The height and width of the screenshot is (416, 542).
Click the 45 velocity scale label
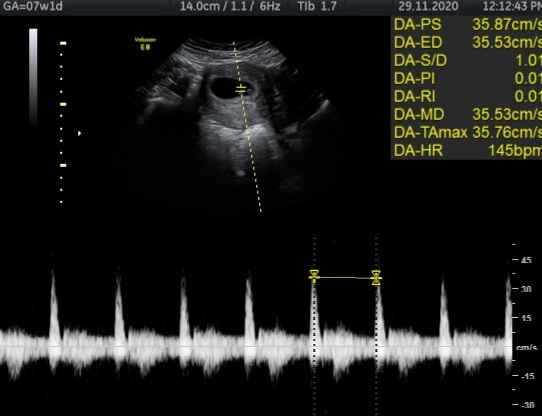(526, 260)
